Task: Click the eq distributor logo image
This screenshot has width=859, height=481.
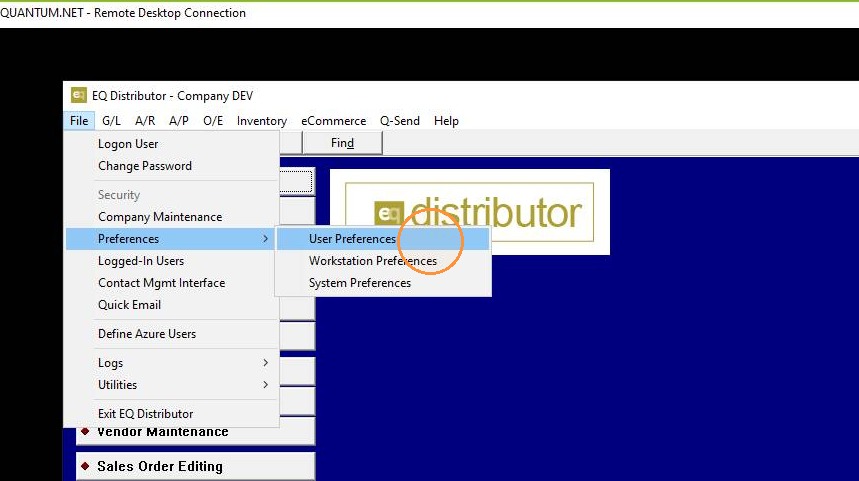Action: click(469, 212)
